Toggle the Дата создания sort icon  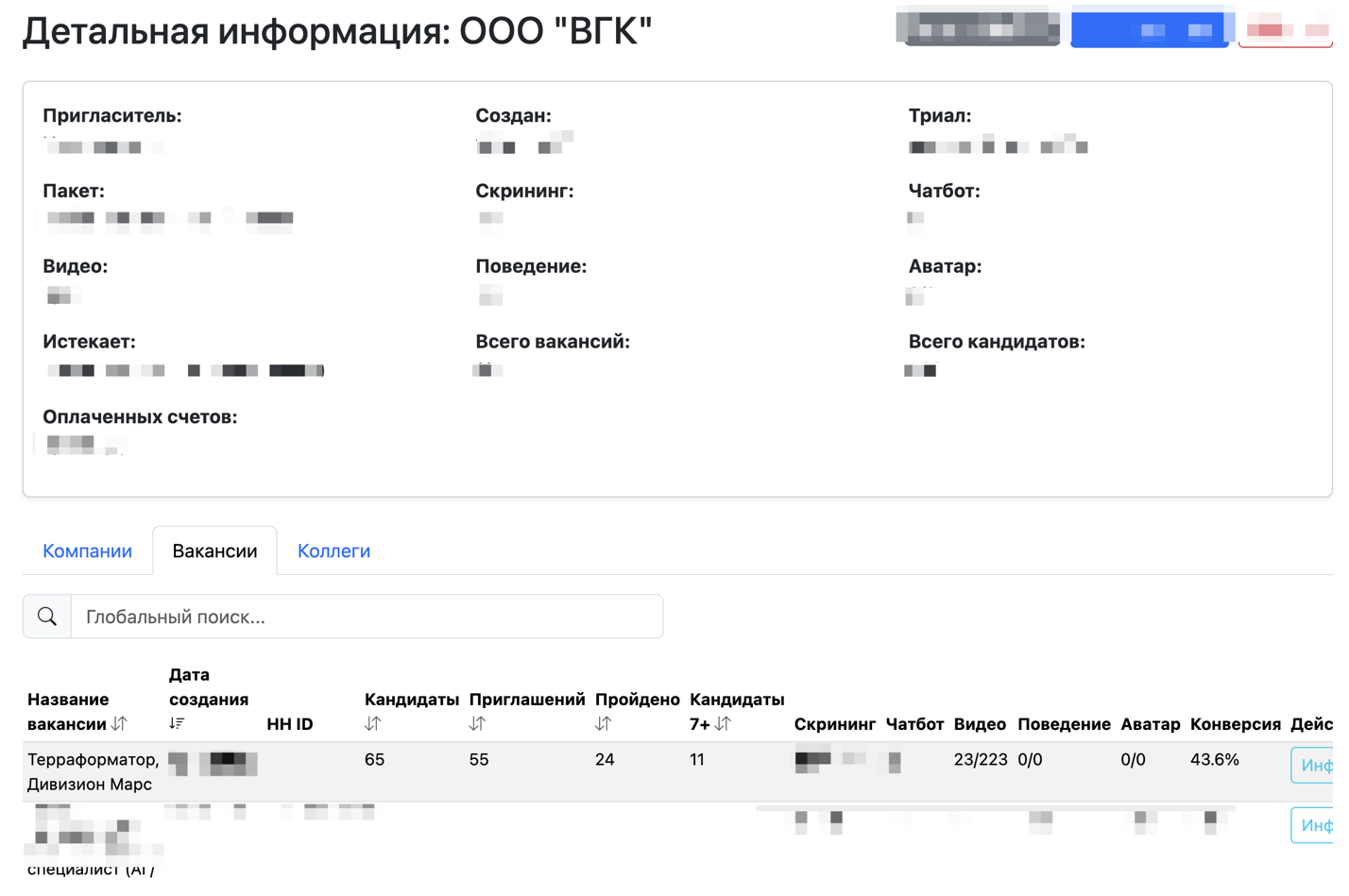coord(177,724)
